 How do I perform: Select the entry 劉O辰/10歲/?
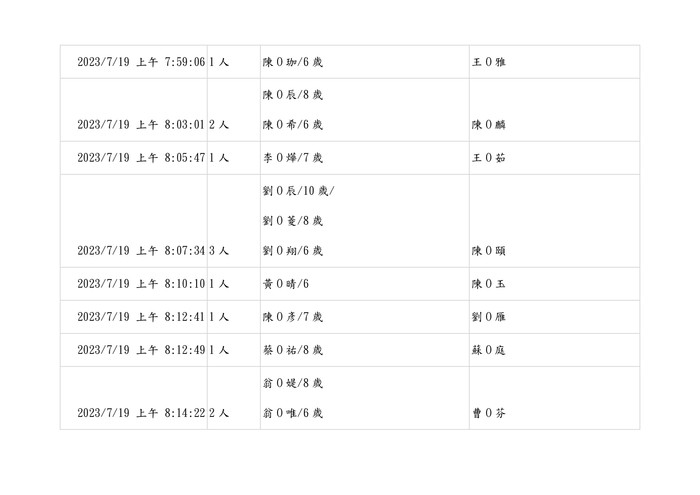pos(298,189)
